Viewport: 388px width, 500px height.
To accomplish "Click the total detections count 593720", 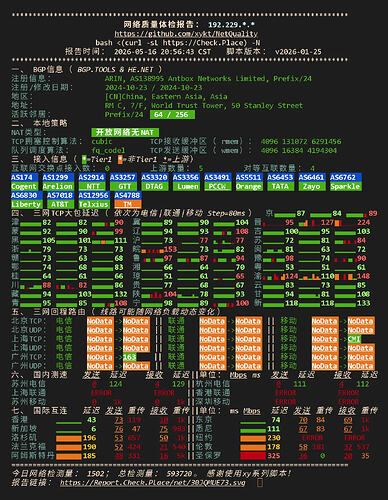I will click(x=179, y=473).
